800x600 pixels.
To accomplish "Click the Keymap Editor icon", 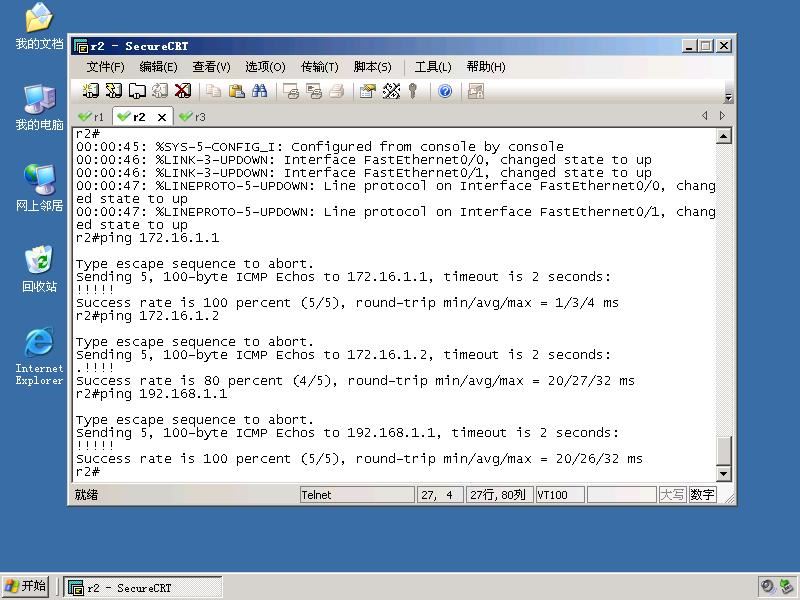I will pos(391,91).
